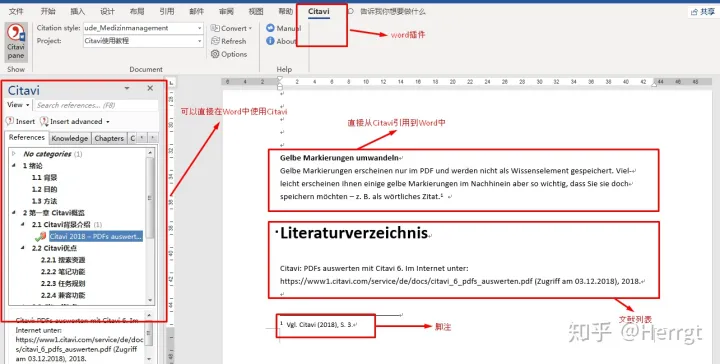Viewport: 720px width, 364px height.
Task: Select tree item 2.2.3 任务规划
Action: pos(63,284)
